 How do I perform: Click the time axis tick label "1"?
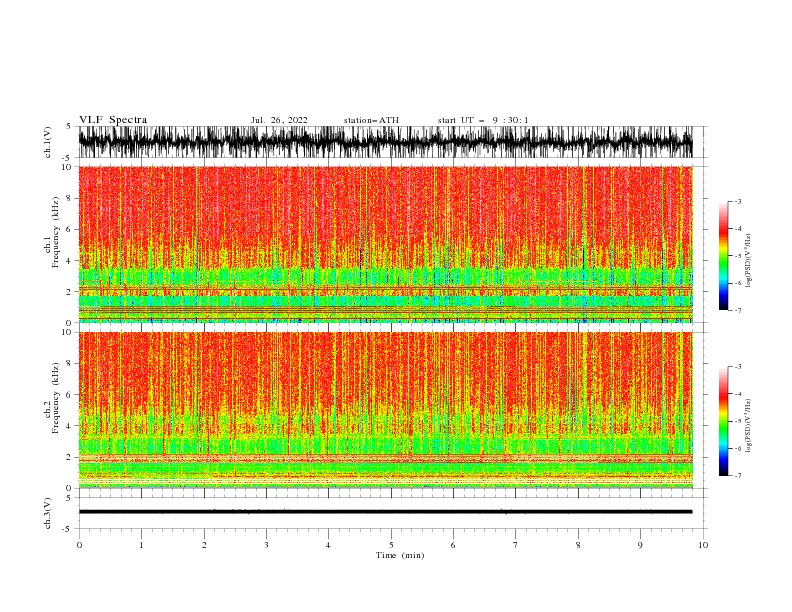[x=141, y=545]
